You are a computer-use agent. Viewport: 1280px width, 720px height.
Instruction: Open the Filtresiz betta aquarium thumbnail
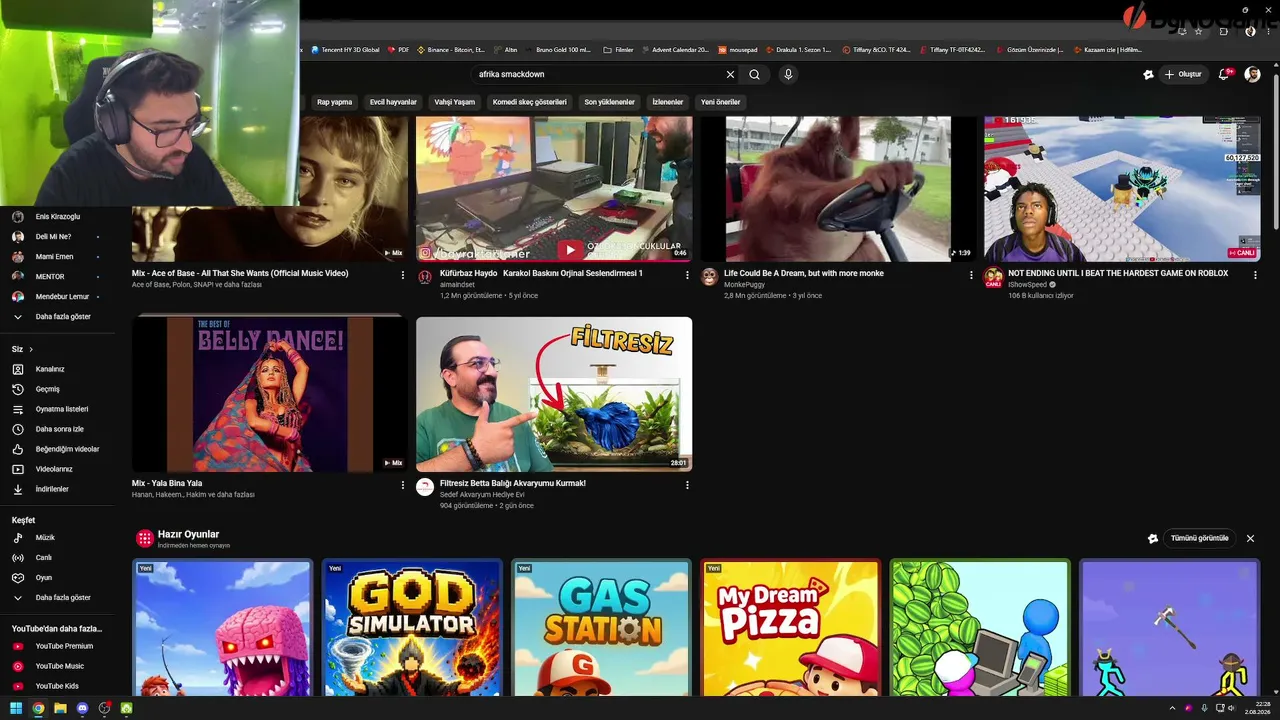(x=554, y=394)
